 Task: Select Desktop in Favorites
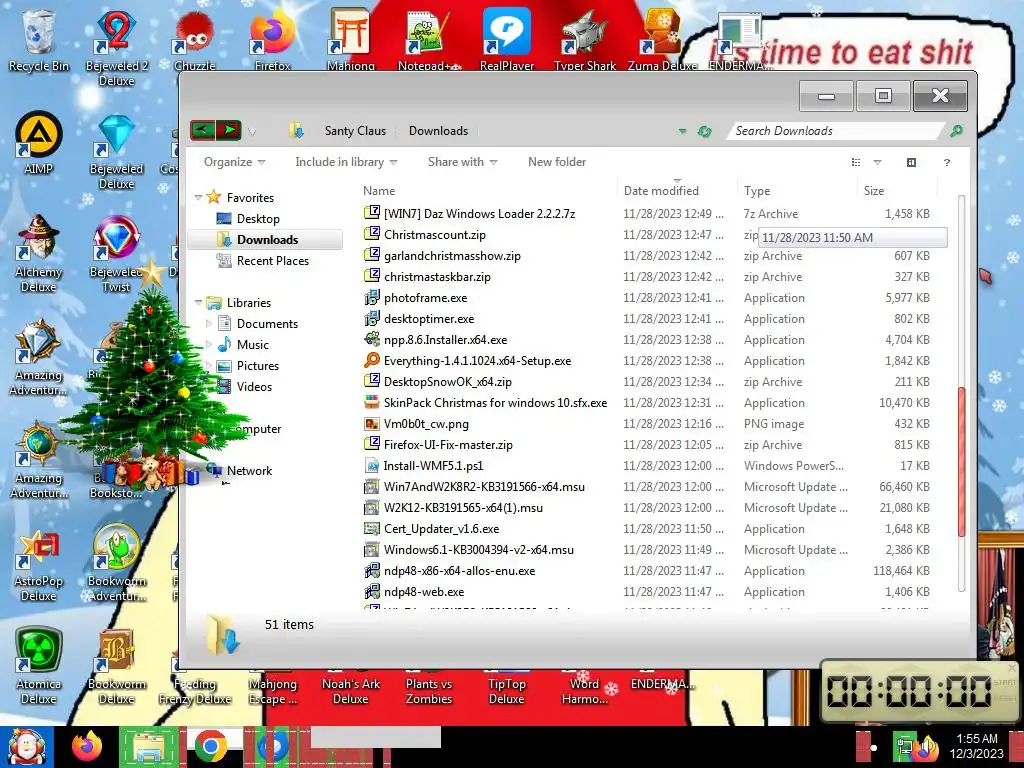[258, 219]
